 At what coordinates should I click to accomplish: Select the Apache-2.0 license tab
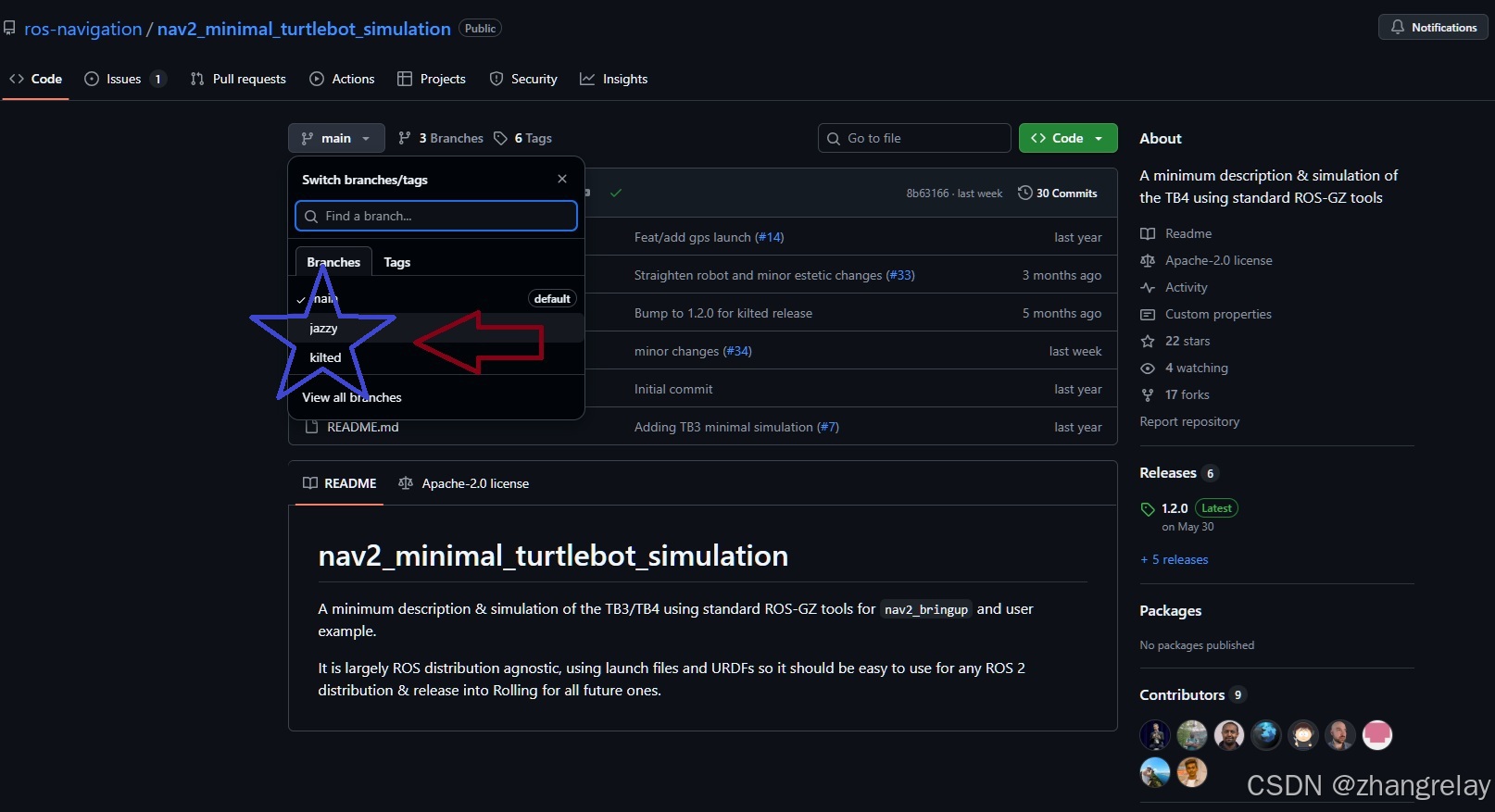pos(463,483)
